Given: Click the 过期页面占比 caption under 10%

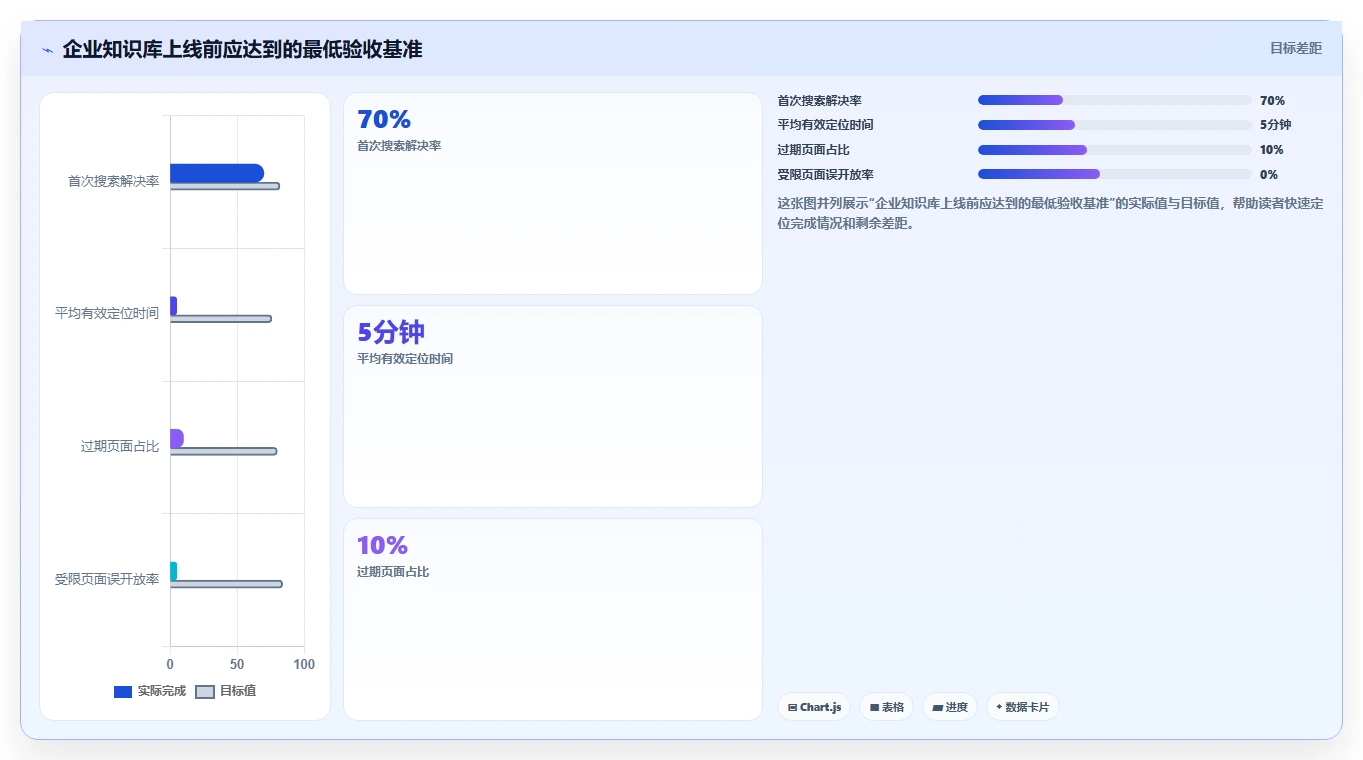Looking at the screenshot, I should [x=393, y=572].
